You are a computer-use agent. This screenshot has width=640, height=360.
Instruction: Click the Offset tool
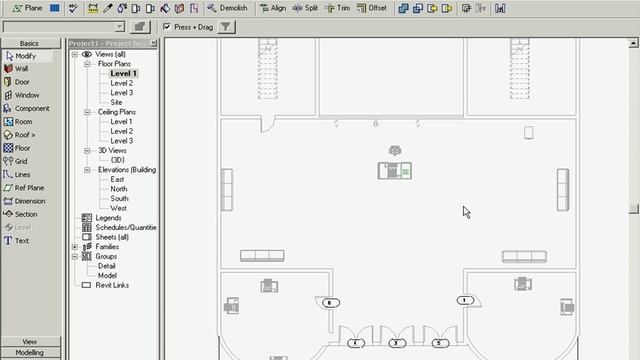pos(371,8)
